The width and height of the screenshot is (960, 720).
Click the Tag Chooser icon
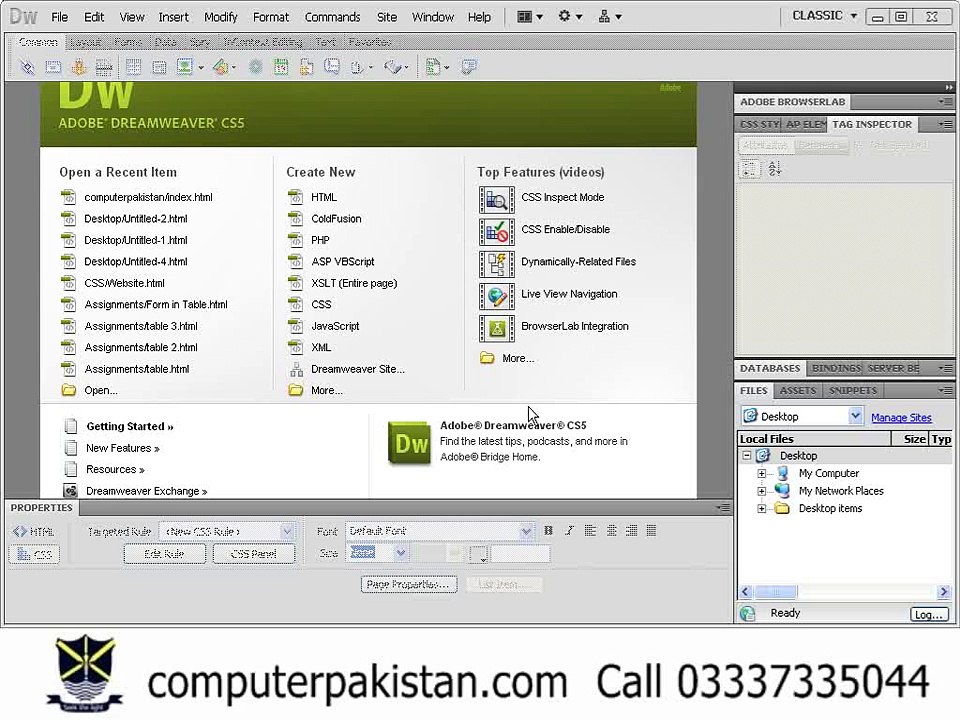tap(469, 66)
